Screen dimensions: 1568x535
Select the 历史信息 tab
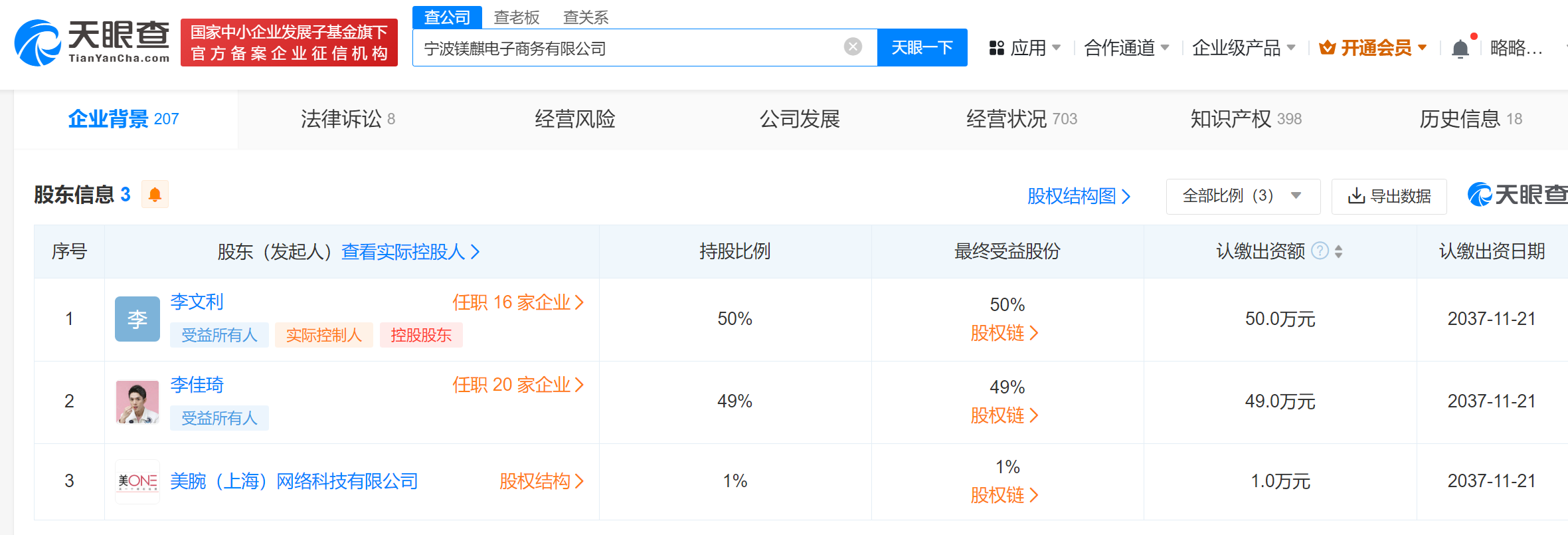click(1470, 119)
